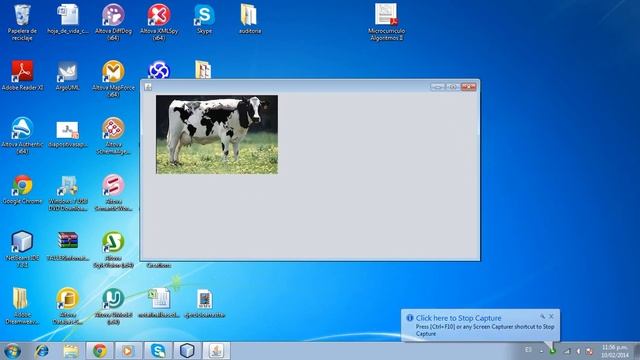This screenshot has height=360, width=640.
Task: Switch to the Java app on the taskbar
Action: [216, 351]
